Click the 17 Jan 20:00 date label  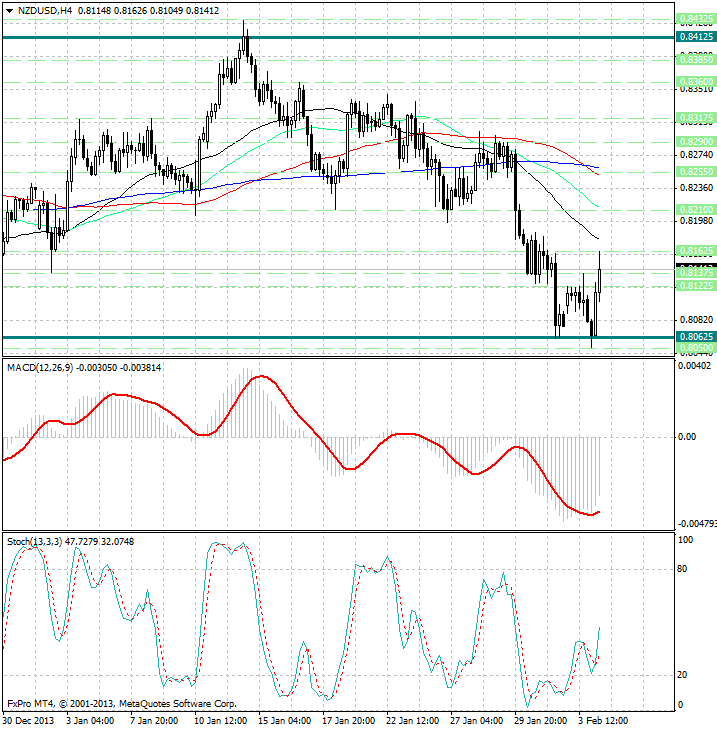pos(349,721)
